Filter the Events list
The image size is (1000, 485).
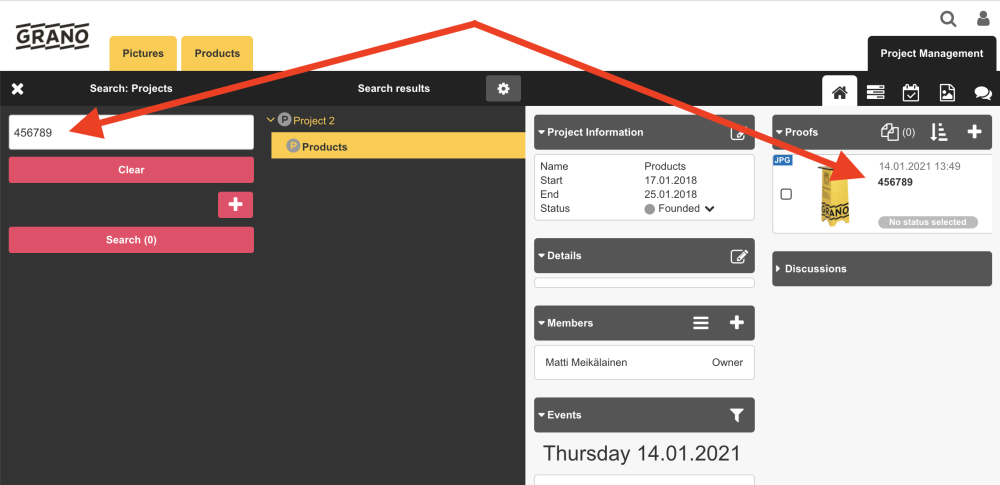[x=736, y=415]
